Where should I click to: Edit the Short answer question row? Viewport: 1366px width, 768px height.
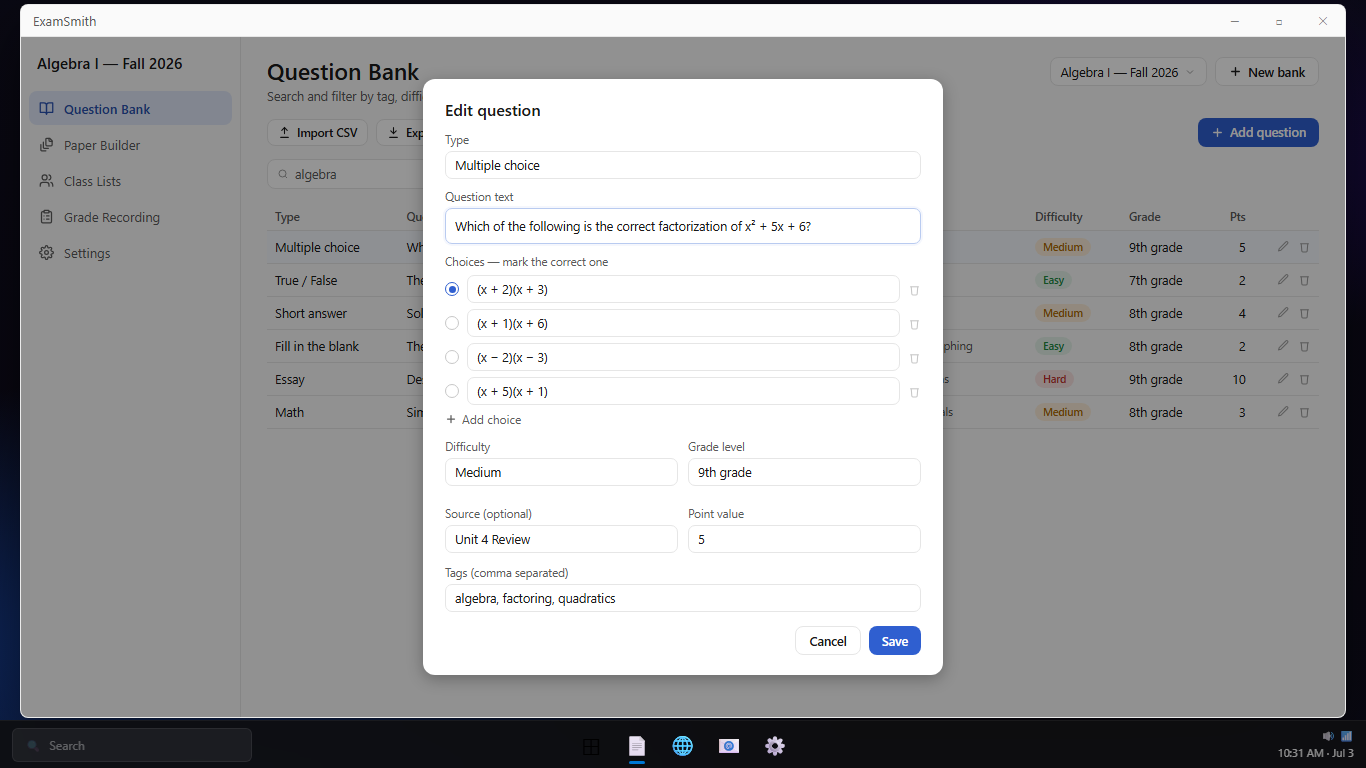tap(1283, 313)
